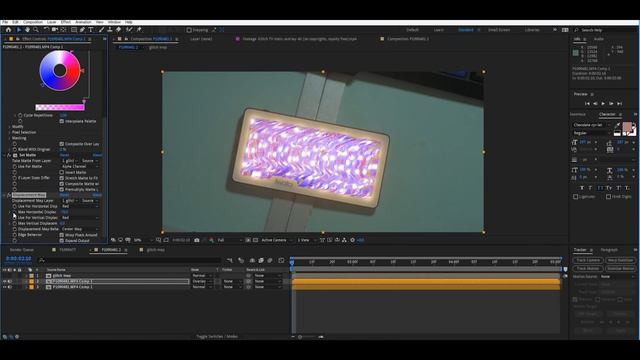Open the Displacement Map Behavior Center Map dropdown
Image resolution: width=640 pixels, height=360 pixels.
(x=80, y=229)
